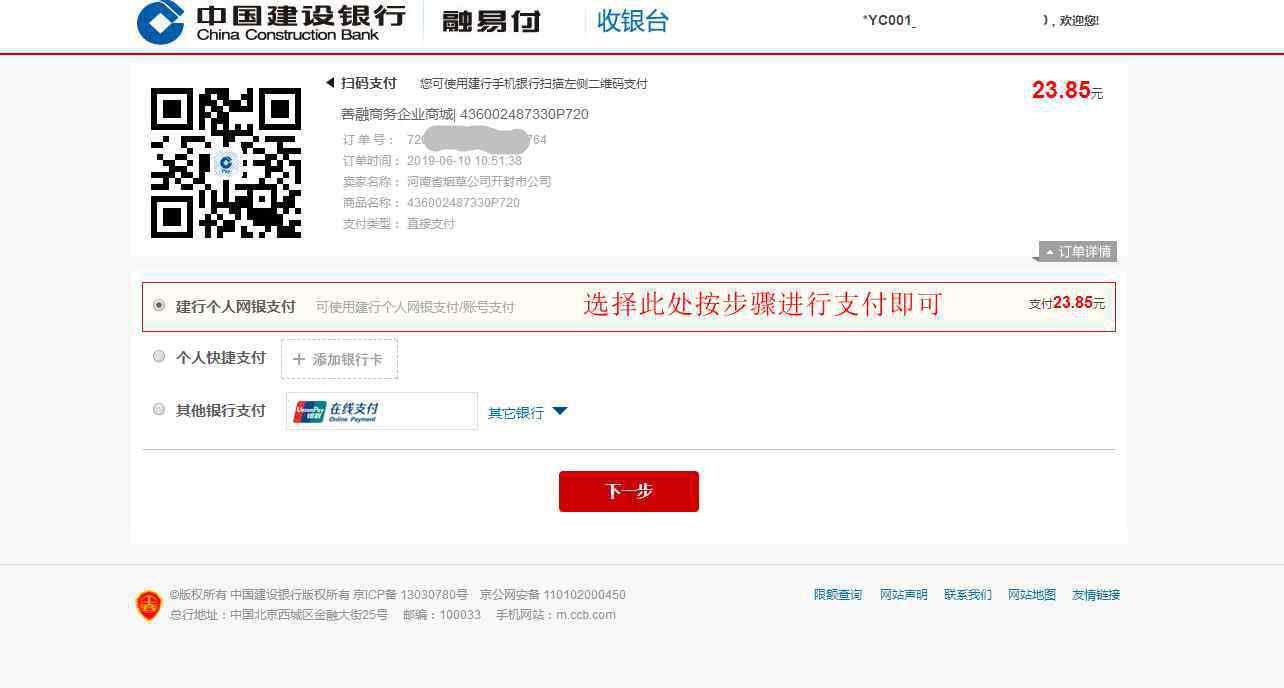Add a bank card via 添加银行卡

point(339,359)
